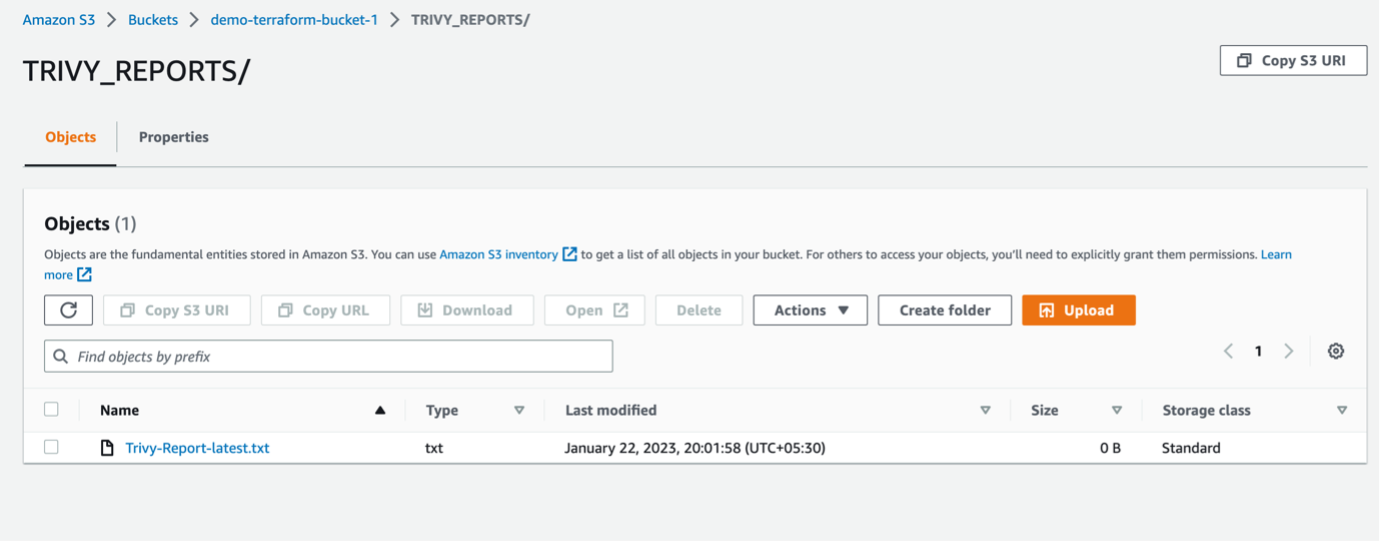The height and width of the screenshot is (543, 1384).
Task: Open the Actions dropdown
Action: pos(811,310)
